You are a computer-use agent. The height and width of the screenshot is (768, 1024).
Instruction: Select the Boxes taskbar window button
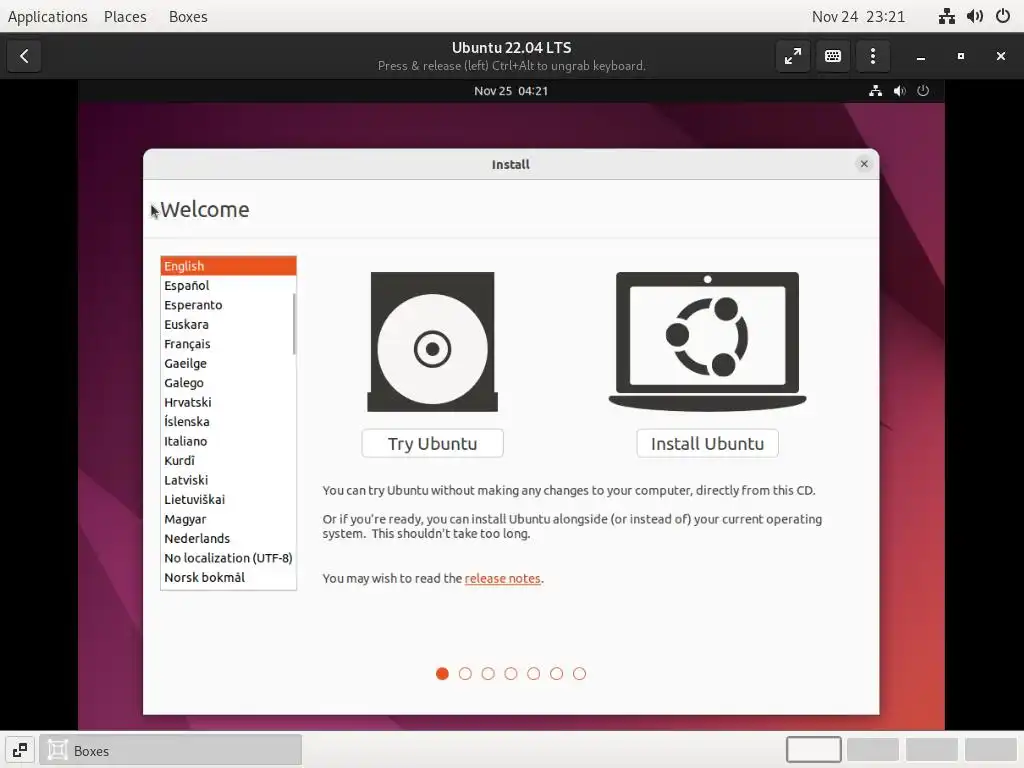pyautogui.click(x=170, y=750)
